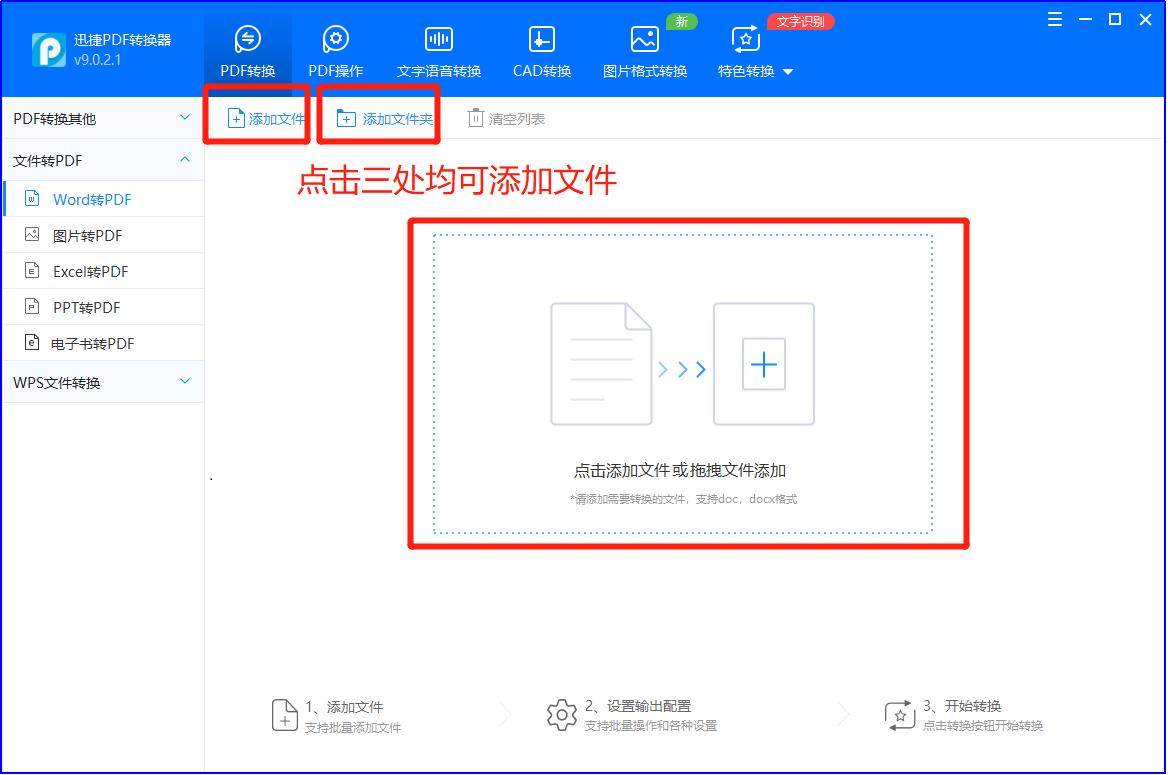Click the 文字语音转换 speech conversion icon
The image size is (1168, 775).
tap(438, 40)
